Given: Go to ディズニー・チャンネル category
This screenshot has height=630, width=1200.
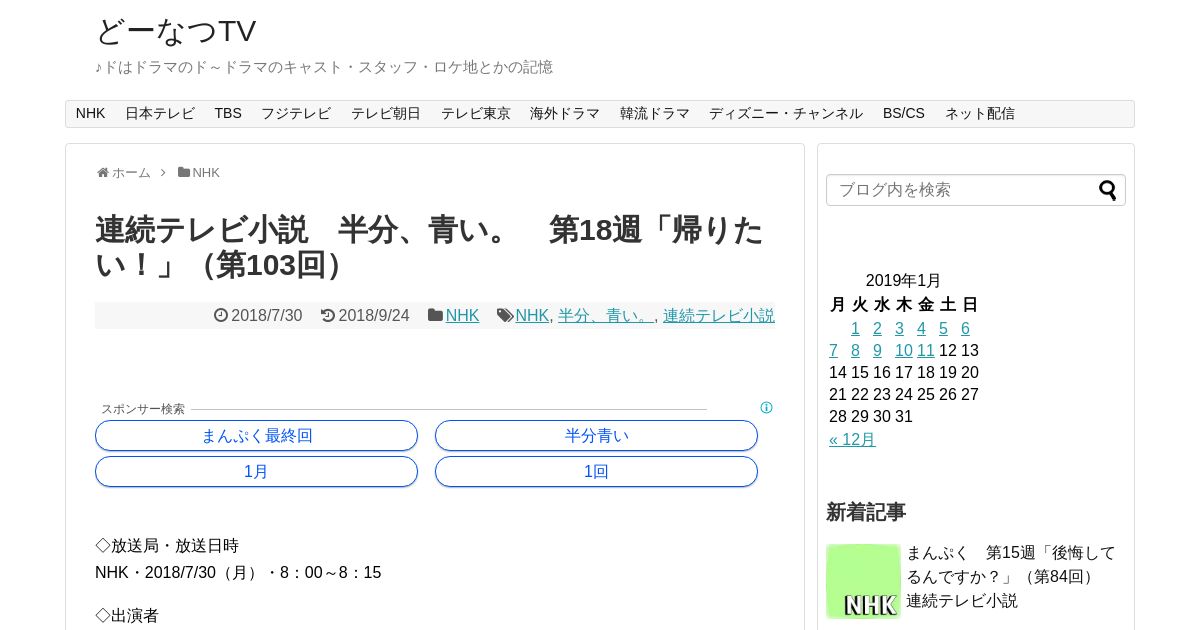Looking at the screenshot, I should pyautogui.click(x=786, y=114).
